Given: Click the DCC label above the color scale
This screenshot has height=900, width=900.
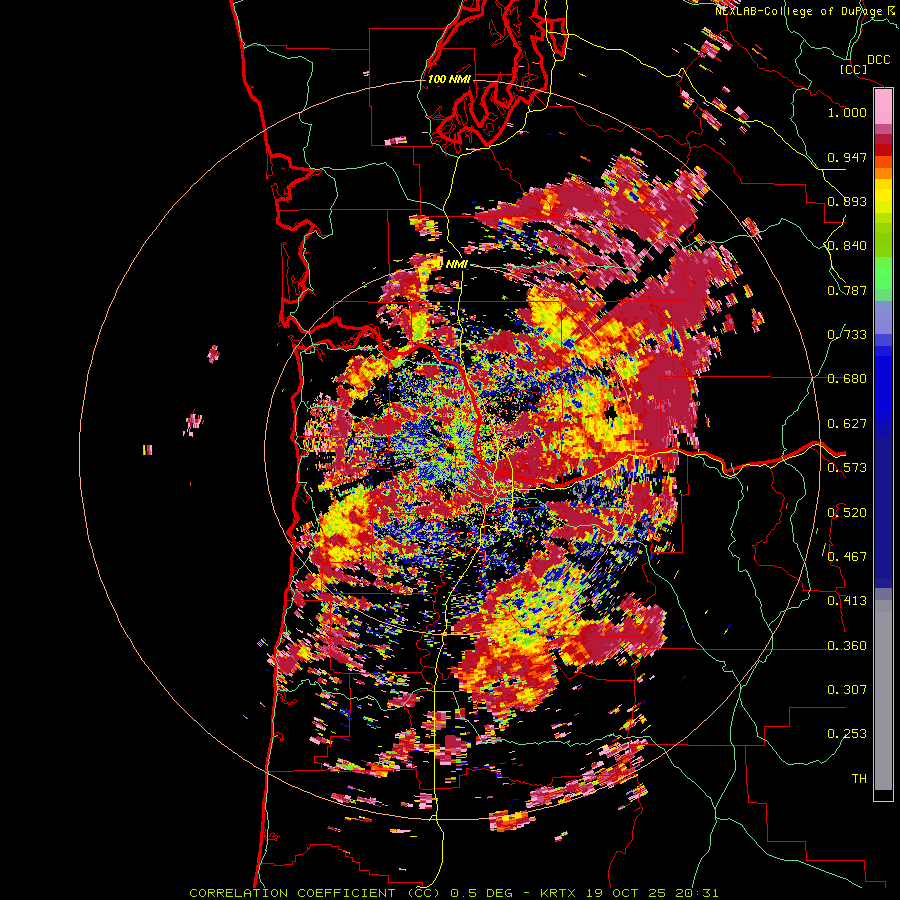Looking at the screenshot, I should (879, 60).
